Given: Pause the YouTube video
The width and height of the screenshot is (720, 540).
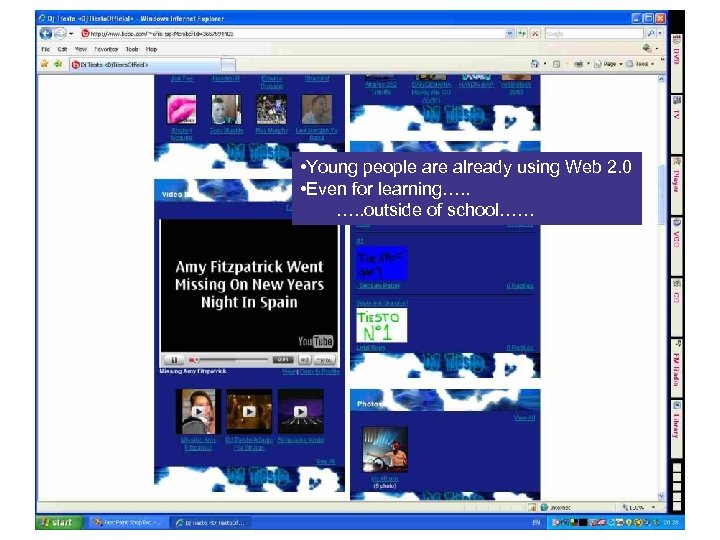Looking at the screenshot, I should (x=174, y=360).
